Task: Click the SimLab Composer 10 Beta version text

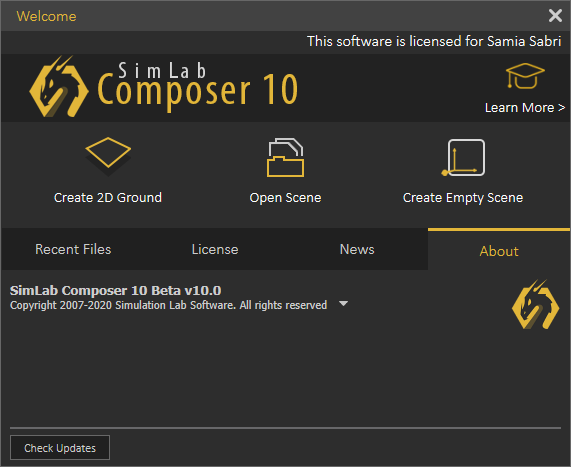Action: (115, 291)
